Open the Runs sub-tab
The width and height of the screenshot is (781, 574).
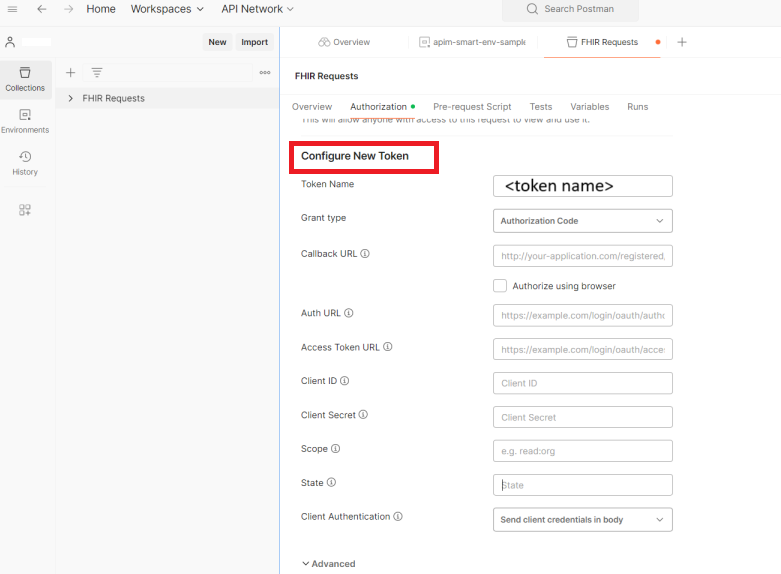[x=638, y=107]
